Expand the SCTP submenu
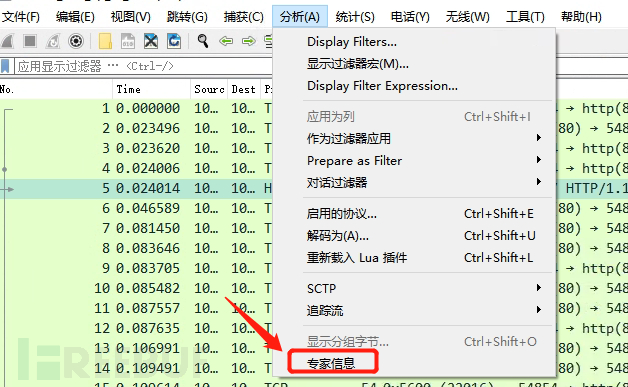The height and width of the screenshot is (387, 628). [x=414, y=288]
